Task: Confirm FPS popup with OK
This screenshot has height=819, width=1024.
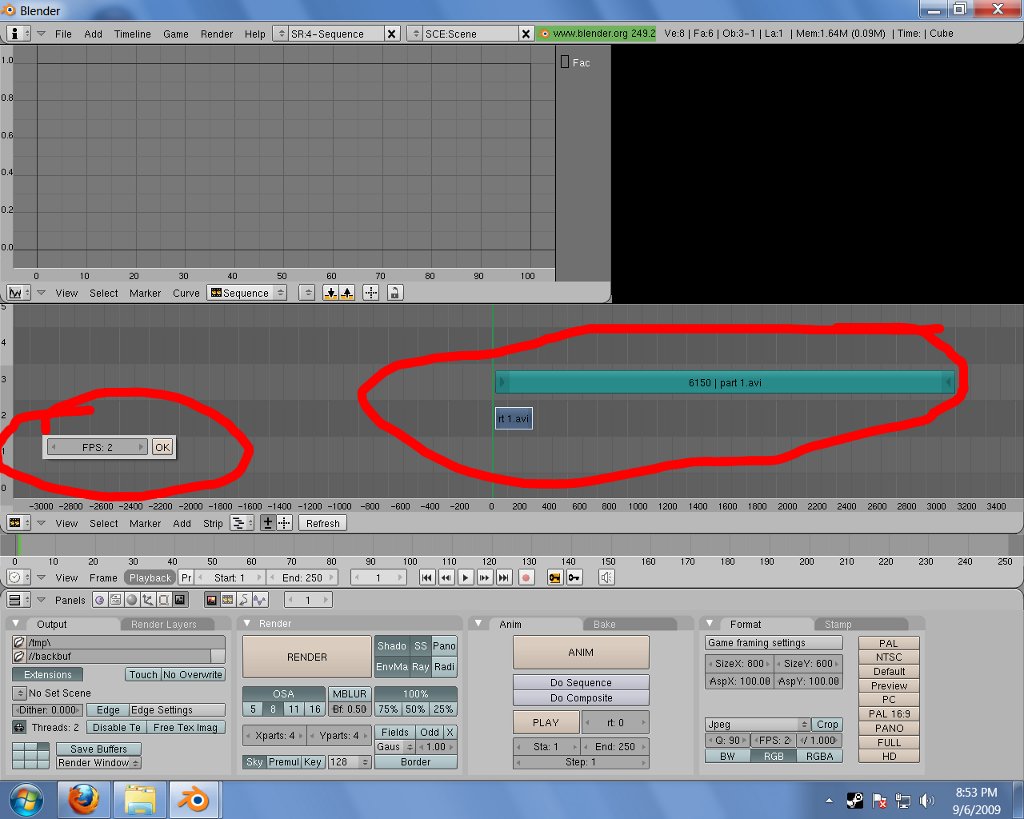Action: pyautogui.click(x=163, y=447)
